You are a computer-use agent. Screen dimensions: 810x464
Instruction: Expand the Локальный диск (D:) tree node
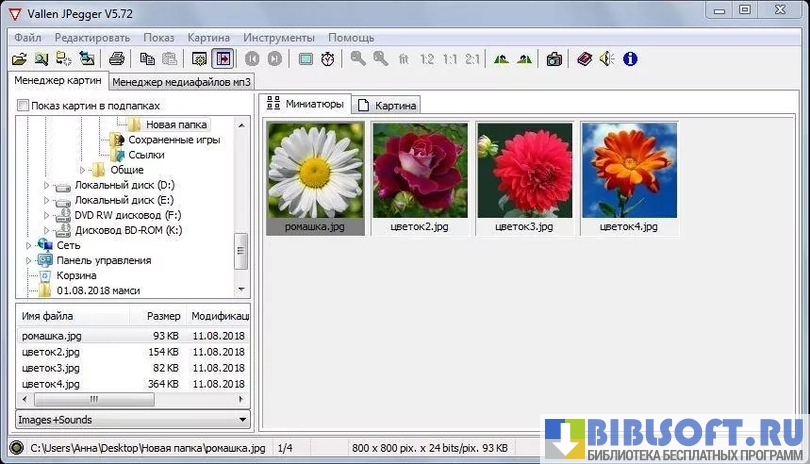46,185
